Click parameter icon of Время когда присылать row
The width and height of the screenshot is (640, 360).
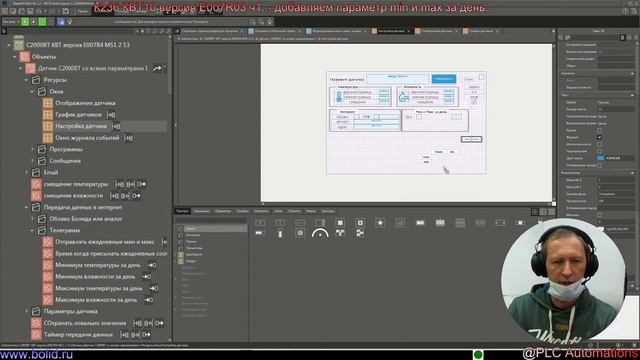click(x=48, y=253)
